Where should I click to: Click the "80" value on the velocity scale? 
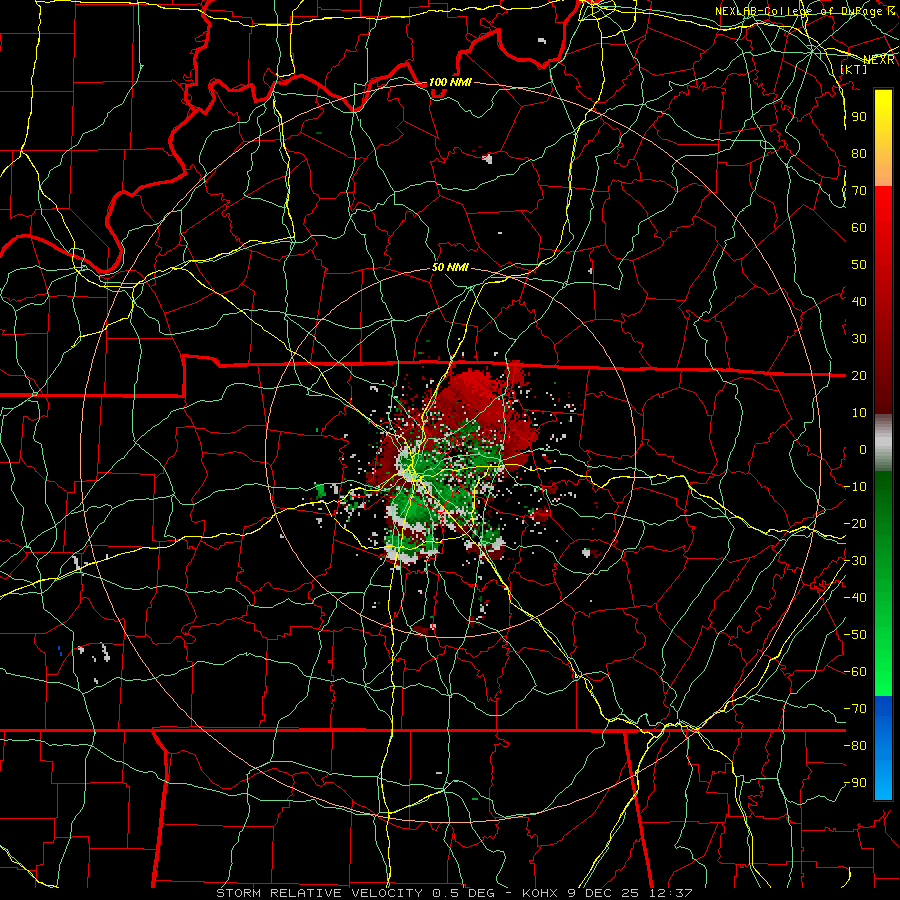859,153
